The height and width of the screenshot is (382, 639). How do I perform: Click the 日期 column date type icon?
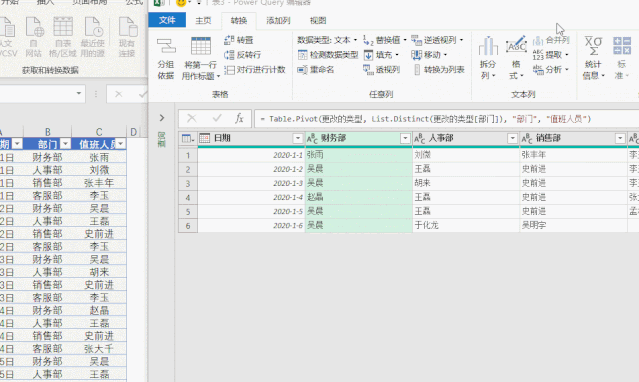[x=205, y=138]
